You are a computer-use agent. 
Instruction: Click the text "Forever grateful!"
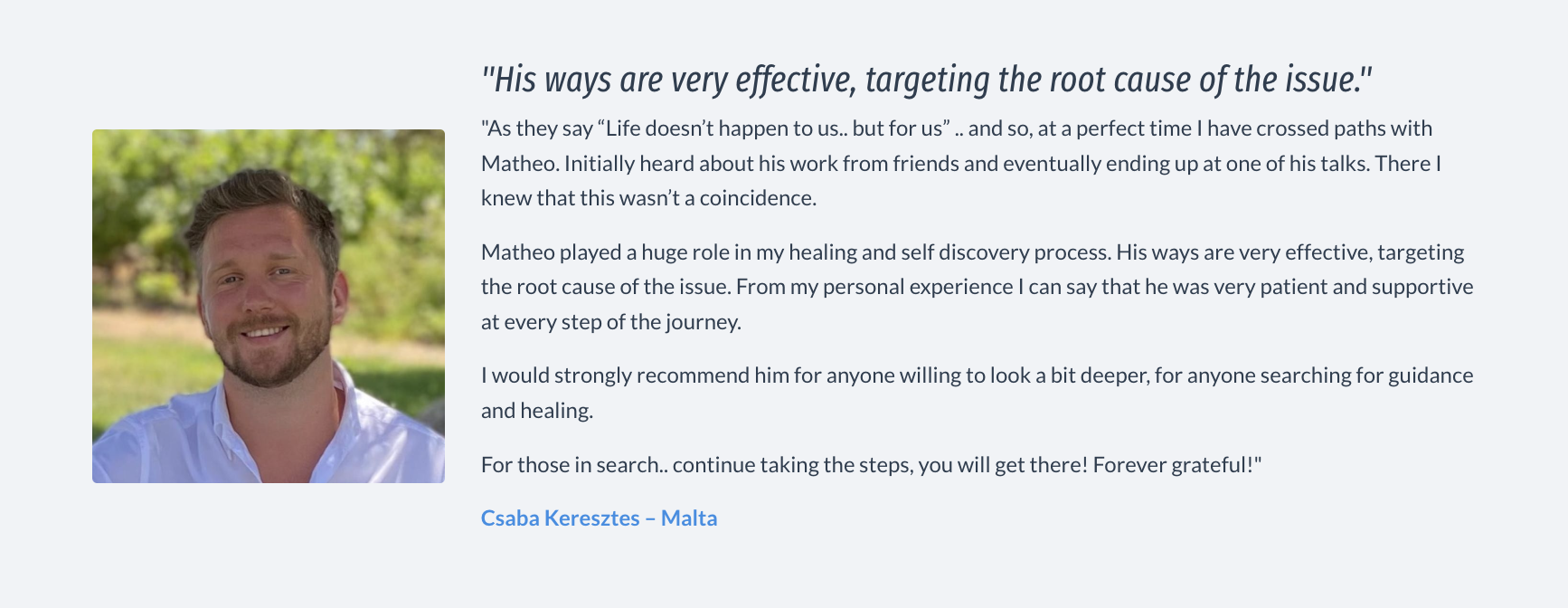pos(1177,465)
